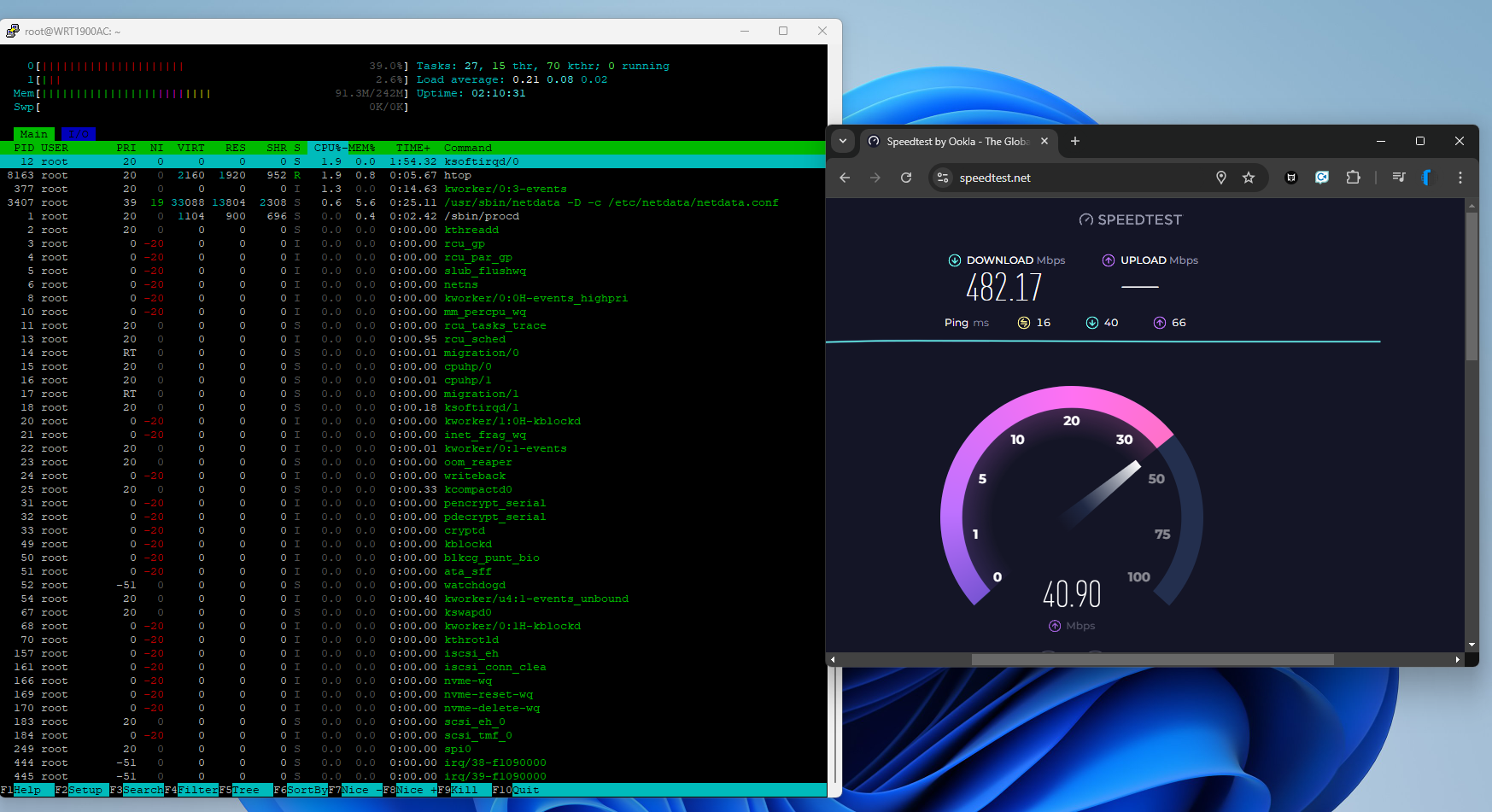Switch to the I/O tab in htop

click(x=79, y=134)
